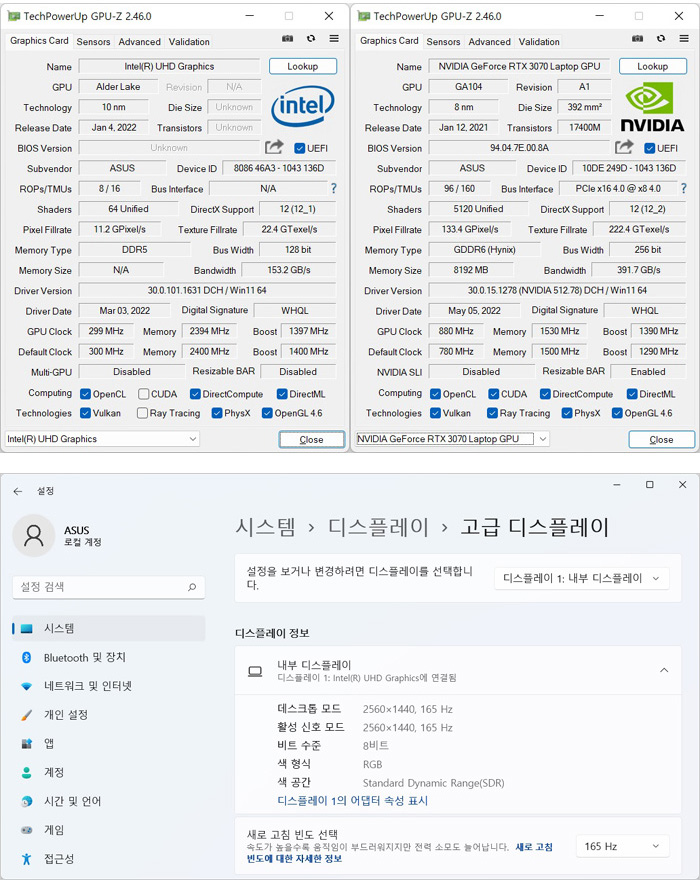Click Lookup button in NVIDIA GPU-Z window
Image resolution: width=700 pixels, height=884 pixels.
coord(653,66)
